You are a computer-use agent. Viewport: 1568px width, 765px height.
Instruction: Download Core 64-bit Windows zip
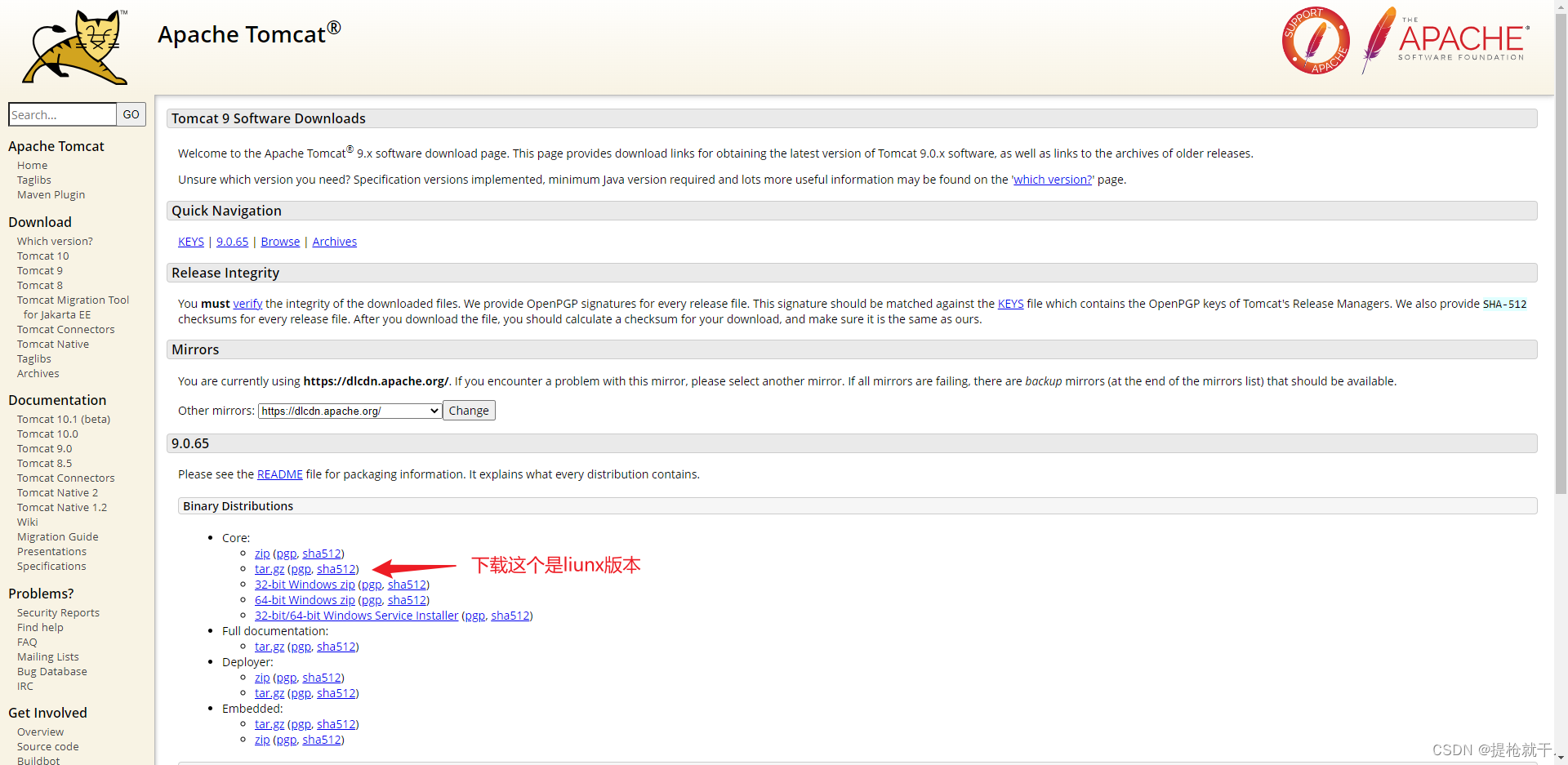click(305, 600)
